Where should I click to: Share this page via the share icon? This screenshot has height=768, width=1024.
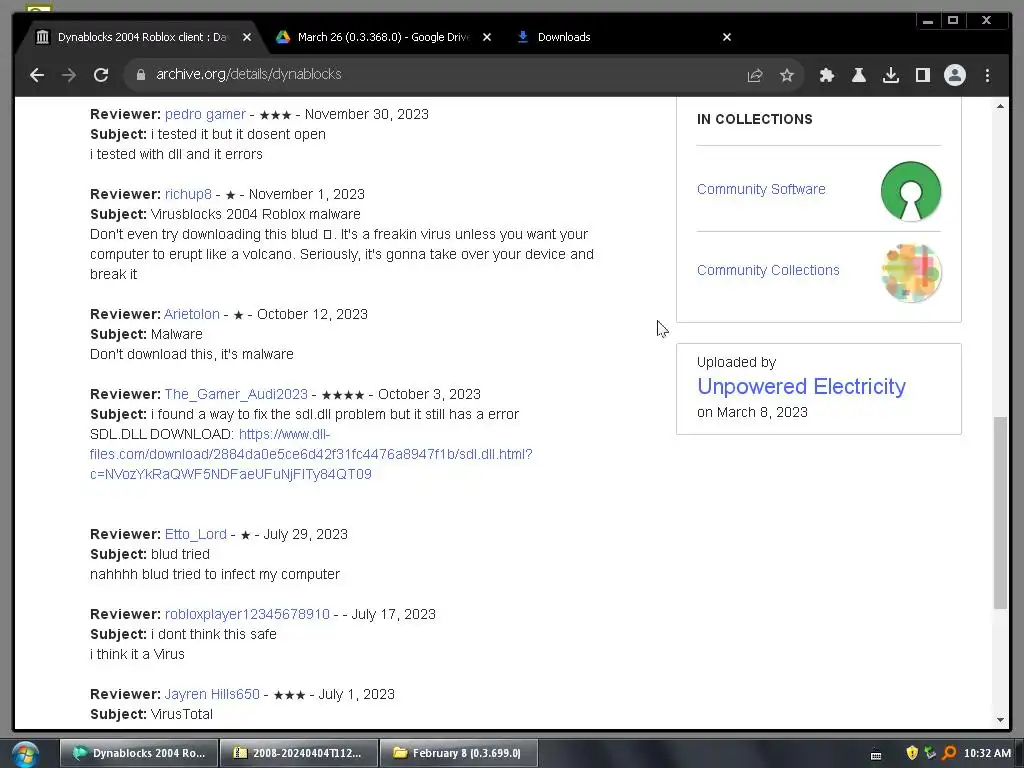point(755,75)
